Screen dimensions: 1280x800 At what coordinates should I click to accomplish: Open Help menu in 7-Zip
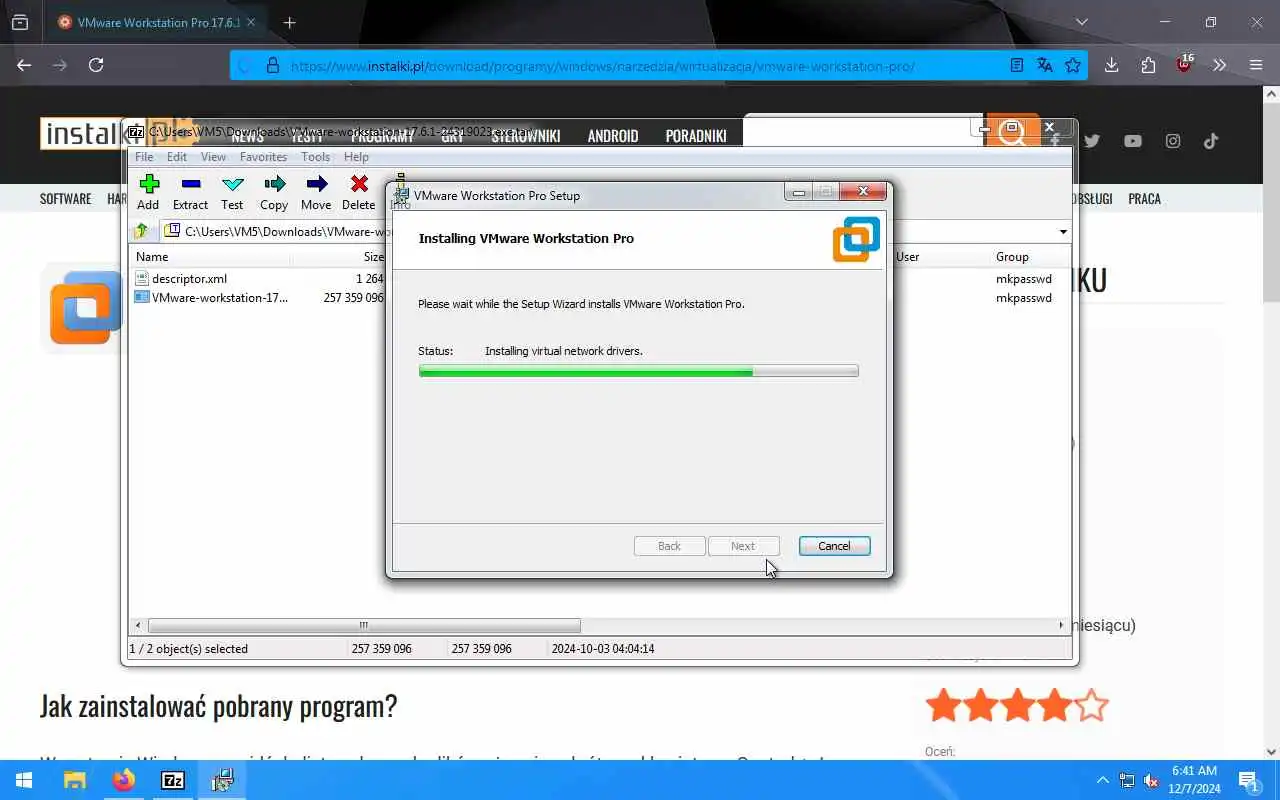click(356, 157)
